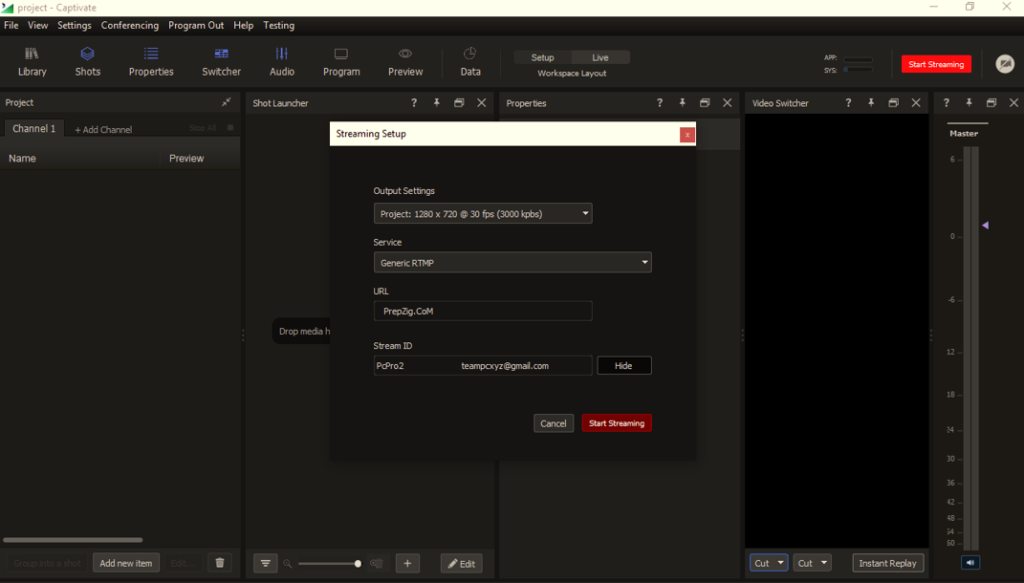Open help for the Master audio panel
The image size is (1024, 583).
coord(946,103)
